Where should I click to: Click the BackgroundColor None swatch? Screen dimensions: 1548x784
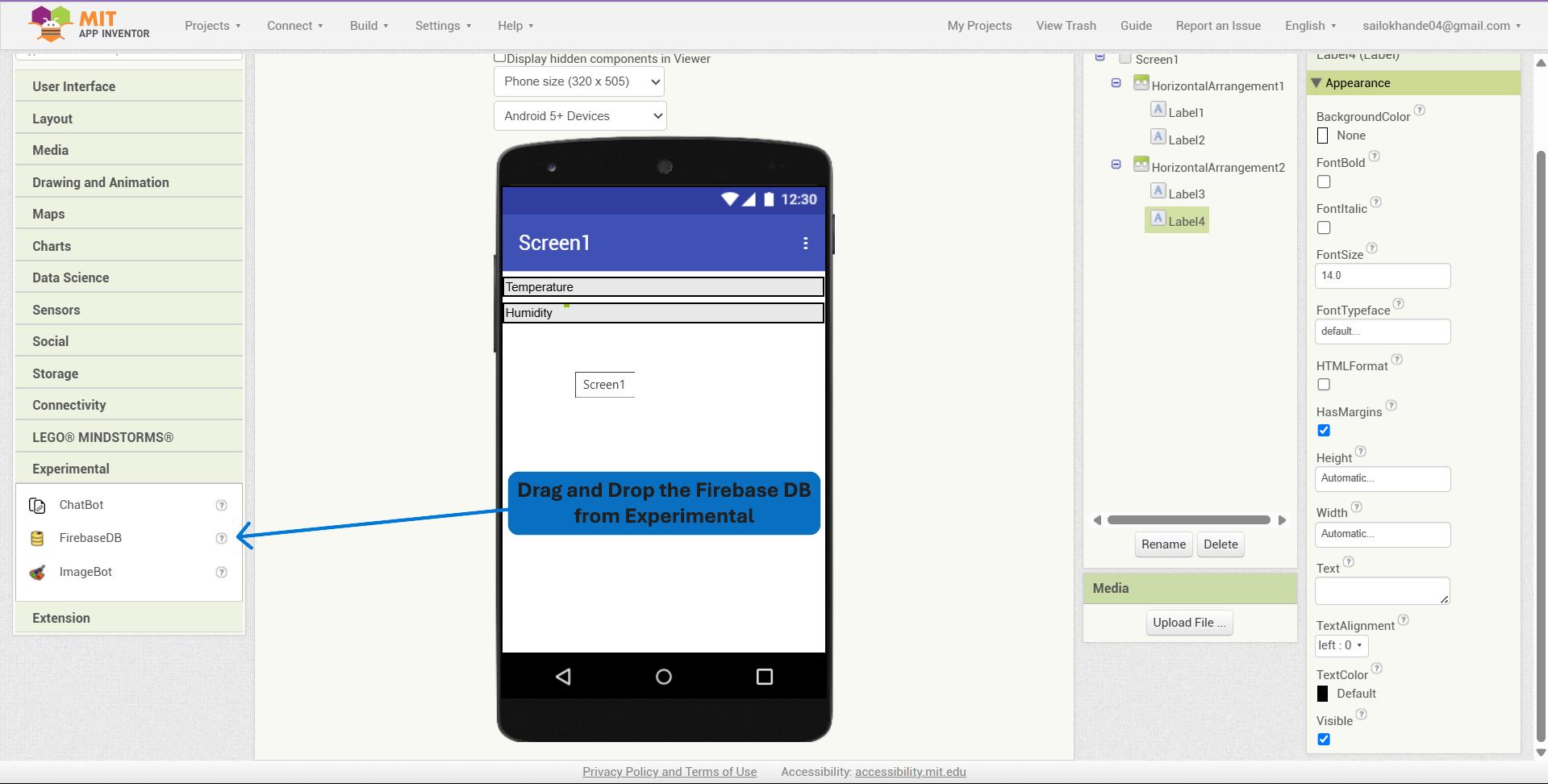click(x=1322, y=136)
